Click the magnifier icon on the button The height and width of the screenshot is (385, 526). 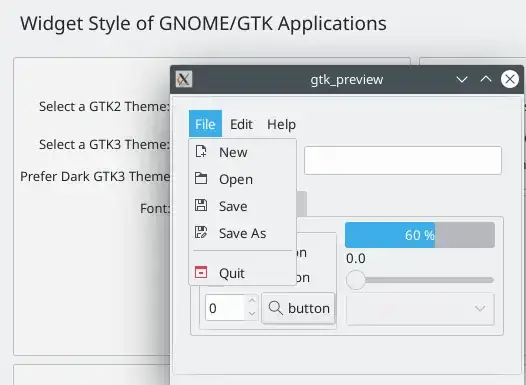(276, 308)
